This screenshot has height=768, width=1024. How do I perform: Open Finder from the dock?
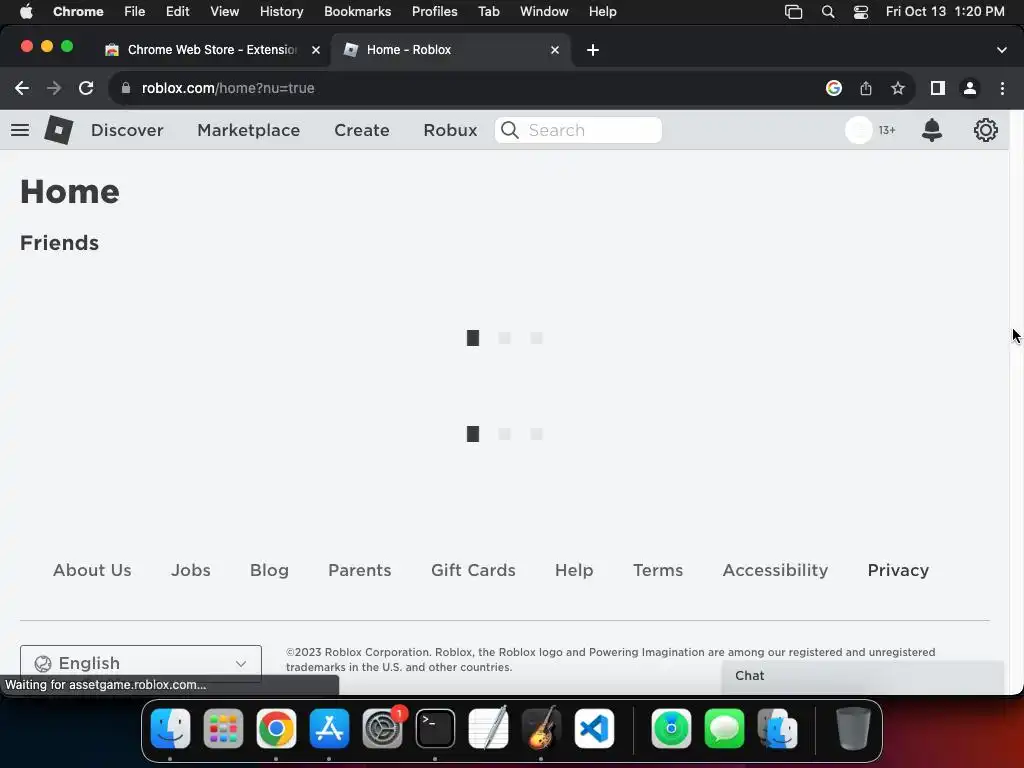[x=170, y=728]
